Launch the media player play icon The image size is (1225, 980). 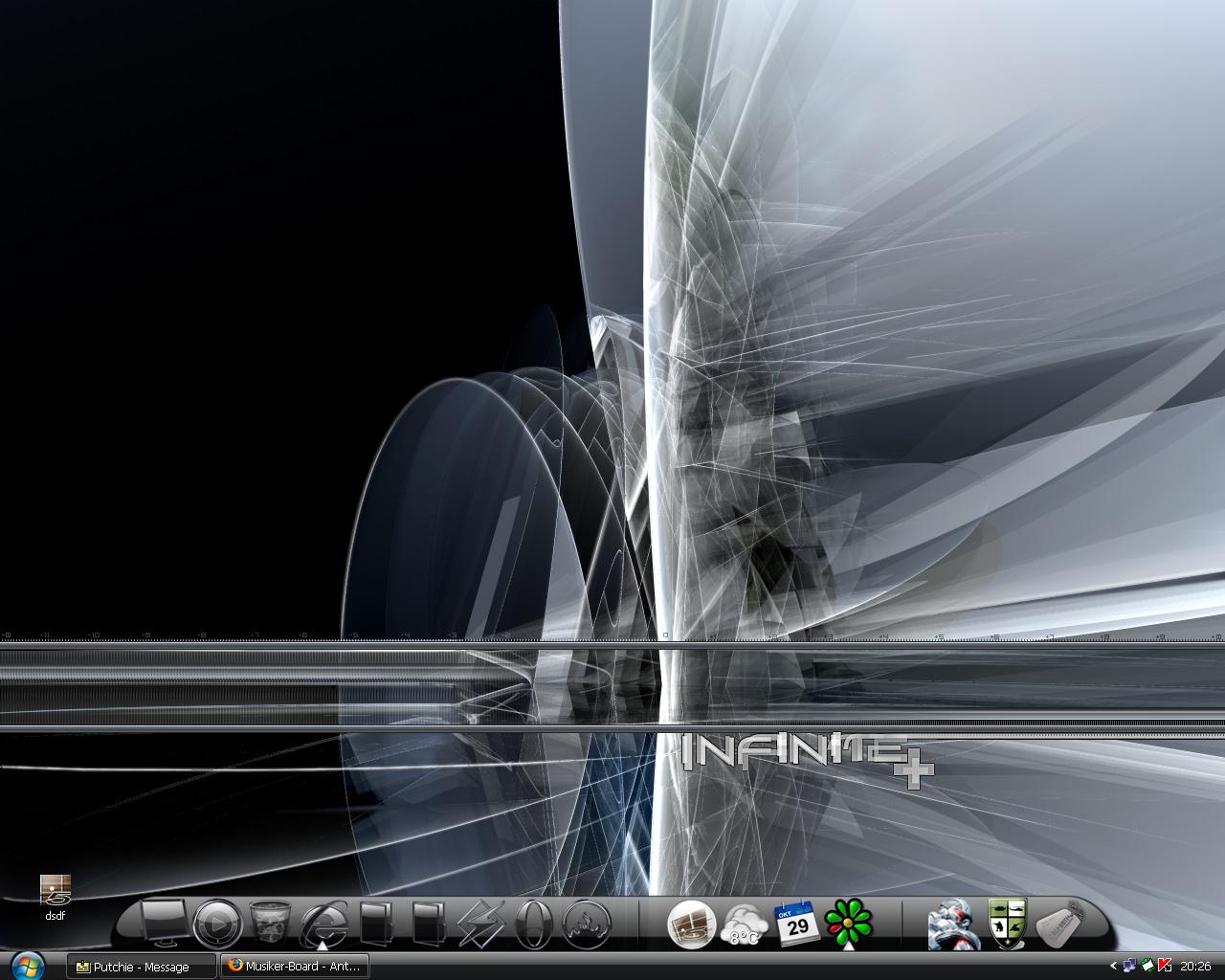pyautogui.click(x=217, y=924)
